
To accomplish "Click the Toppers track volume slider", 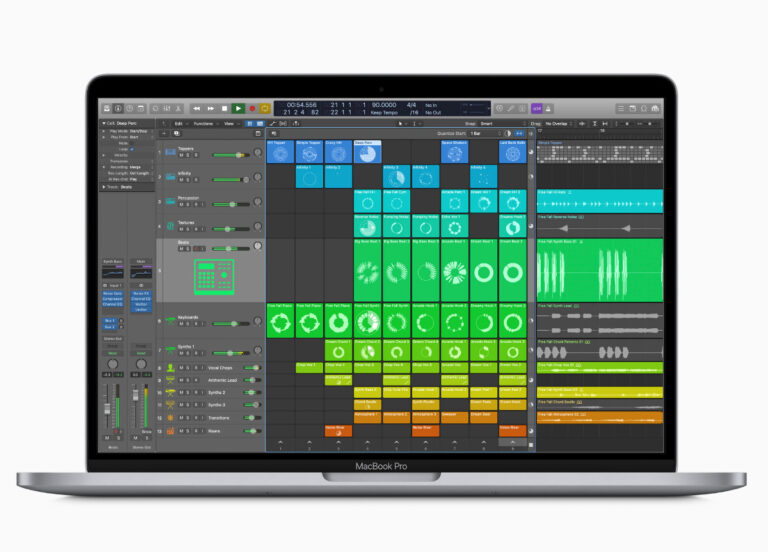I will tap(231, 155).
